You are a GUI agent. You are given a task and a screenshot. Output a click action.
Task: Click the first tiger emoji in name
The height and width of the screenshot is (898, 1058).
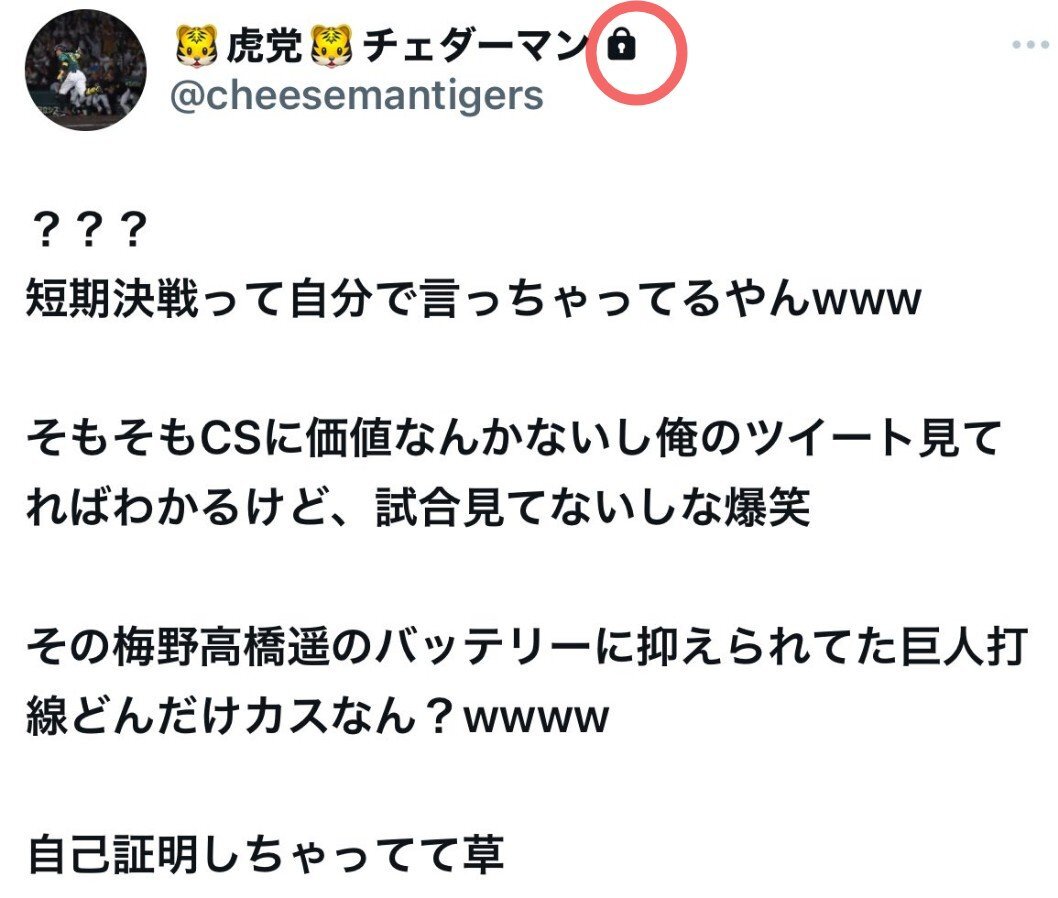tap(196, 46)
